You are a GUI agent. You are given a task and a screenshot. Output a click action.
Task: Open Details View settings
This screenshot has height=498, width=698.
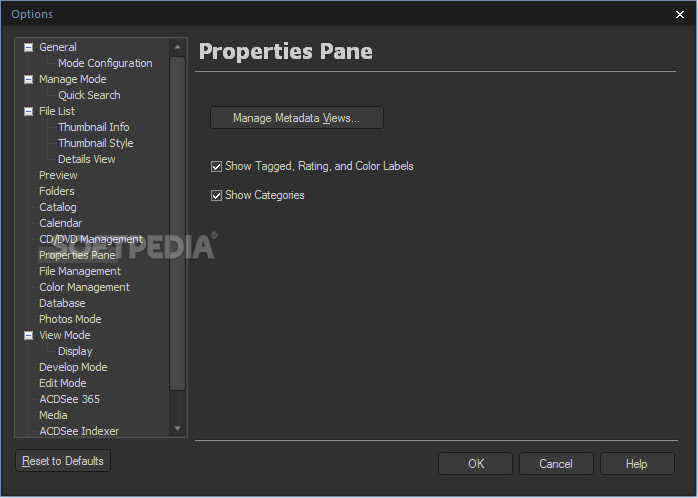pos(87,159)
